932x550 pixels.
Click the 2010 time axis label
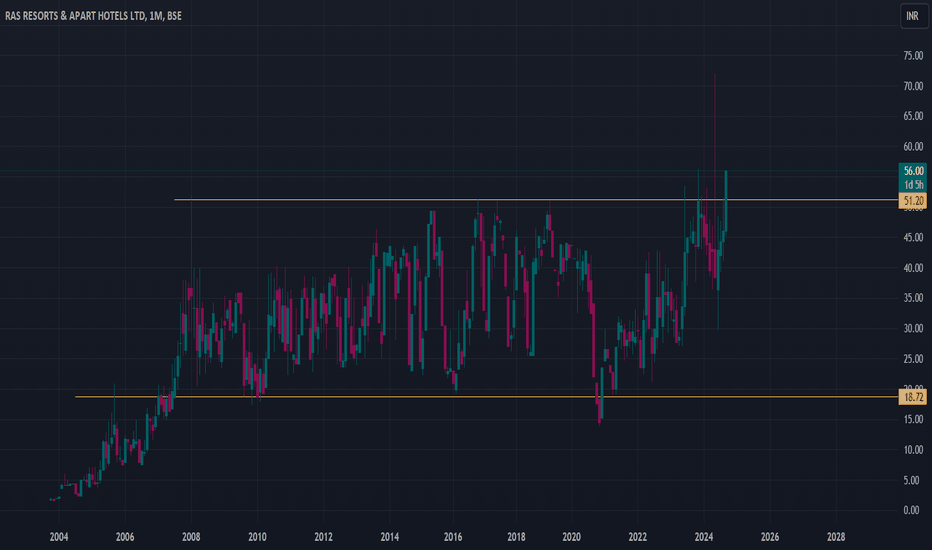point(257,537)
